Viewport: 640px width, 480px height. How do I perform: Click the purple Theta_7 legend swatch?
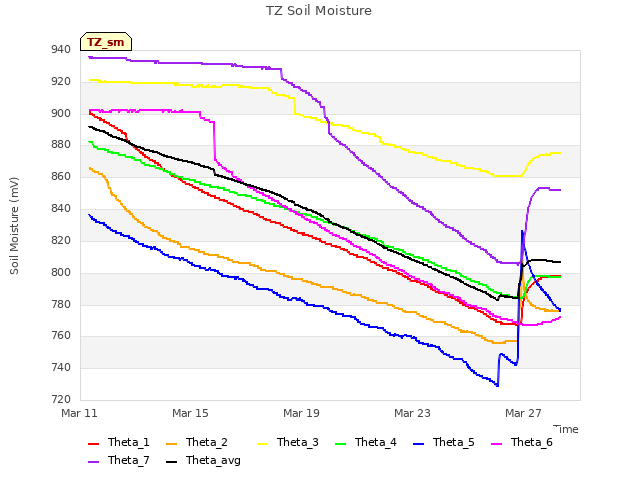click(93, 462)
